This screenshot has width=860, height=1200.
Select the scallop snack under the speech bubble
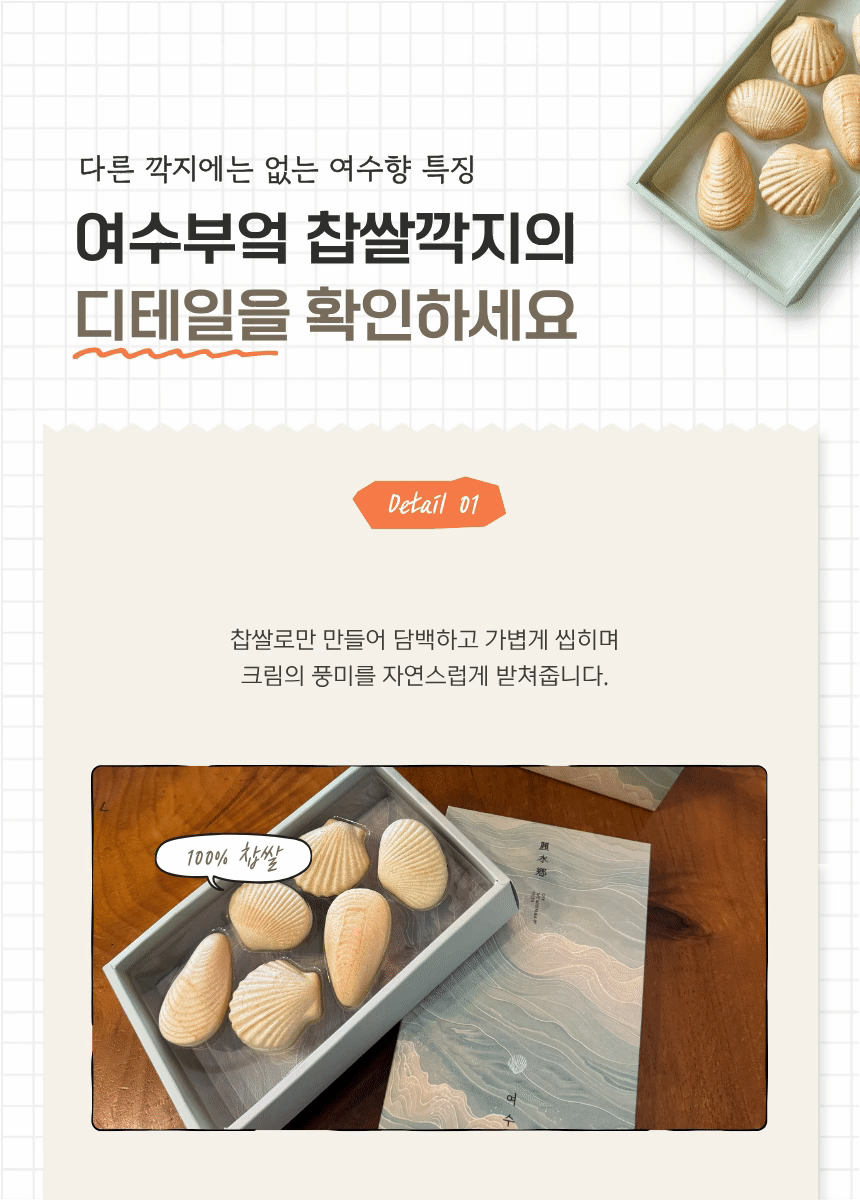tap(270, 914)
